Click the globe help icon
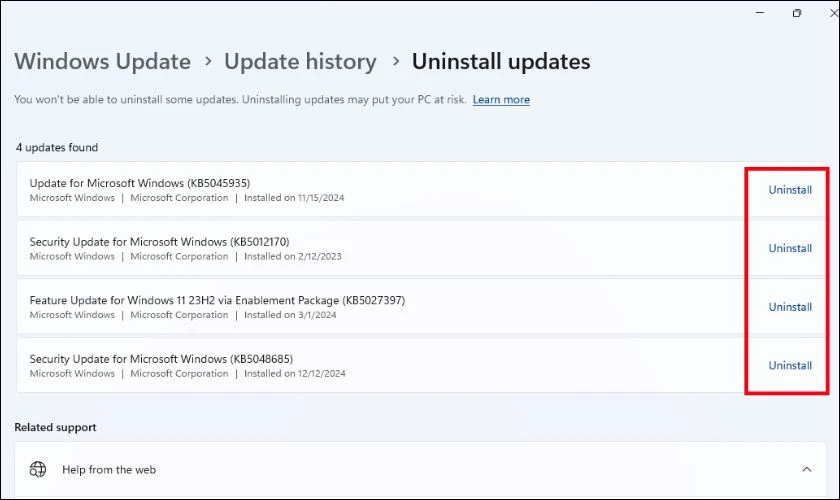This screenshot has height=500, width=840. [38, 469]
